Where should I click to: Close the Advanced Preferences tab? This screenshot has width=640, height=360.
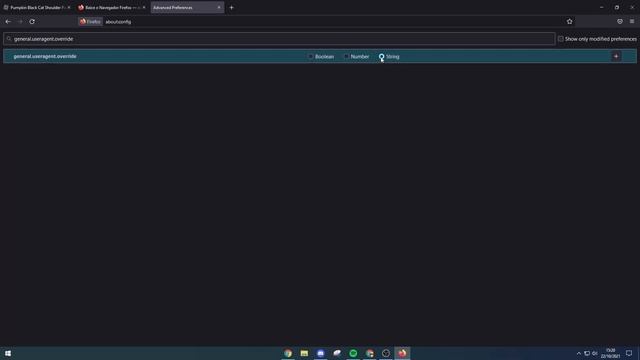(x=219, y=7)
